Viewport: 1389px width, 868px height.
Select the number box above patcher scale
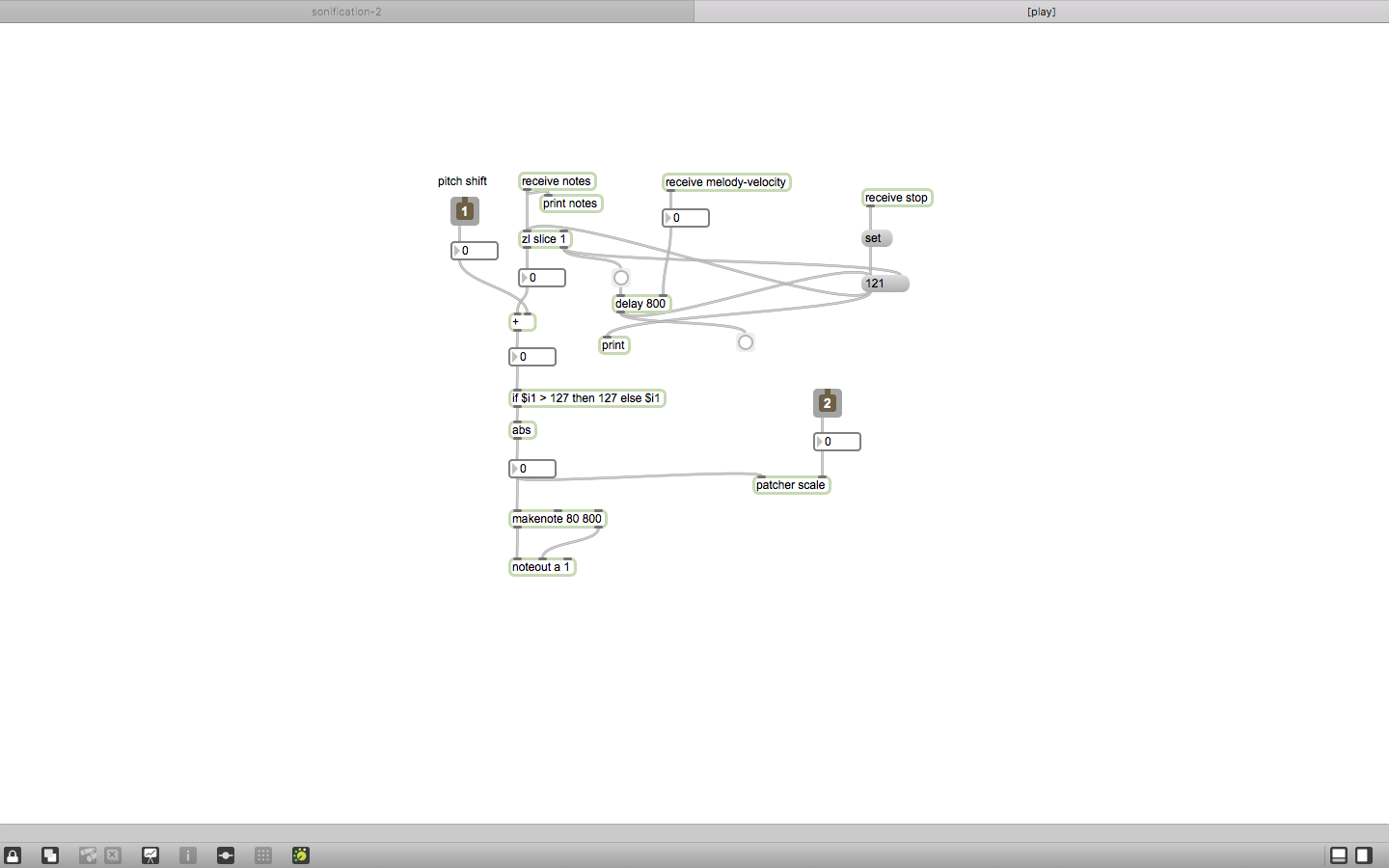point(837,442)
